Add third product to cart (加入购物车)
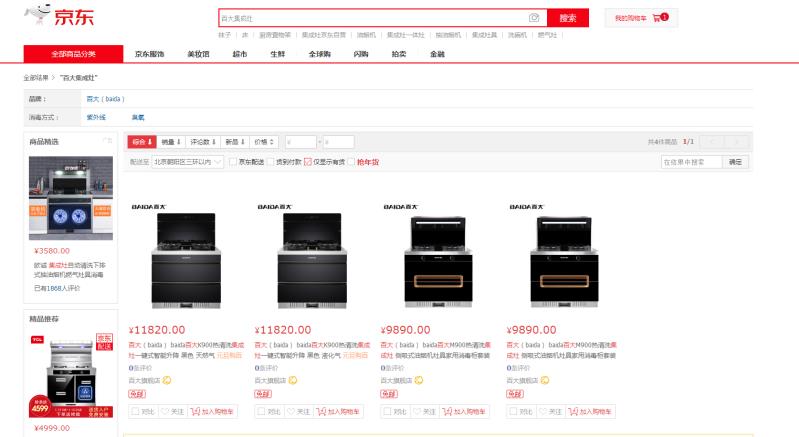The height and width of the screenshot is (437, 799). [464, 412]
